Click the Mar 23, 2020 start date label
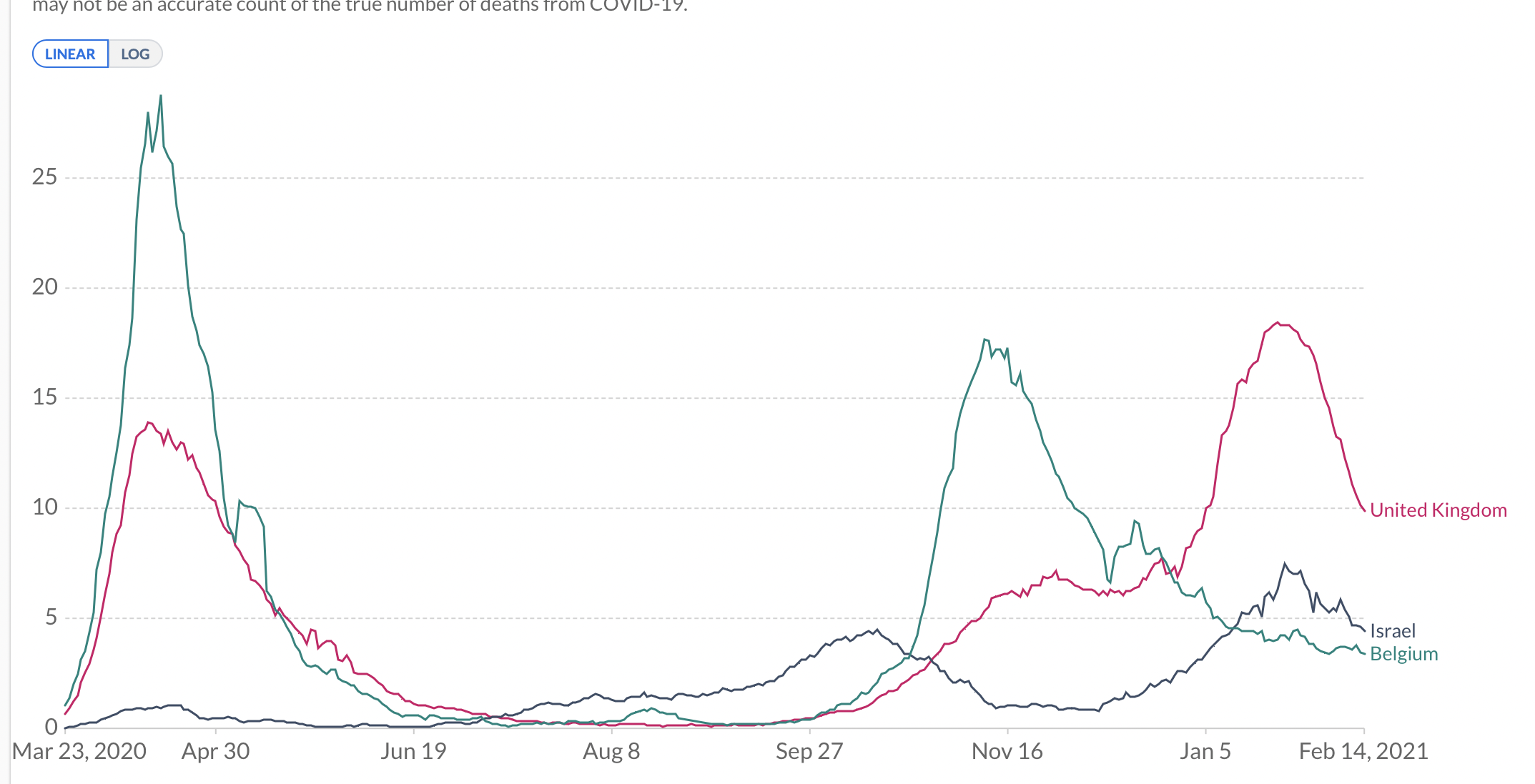Viewport: 1535px width, 784px height. 79,751
